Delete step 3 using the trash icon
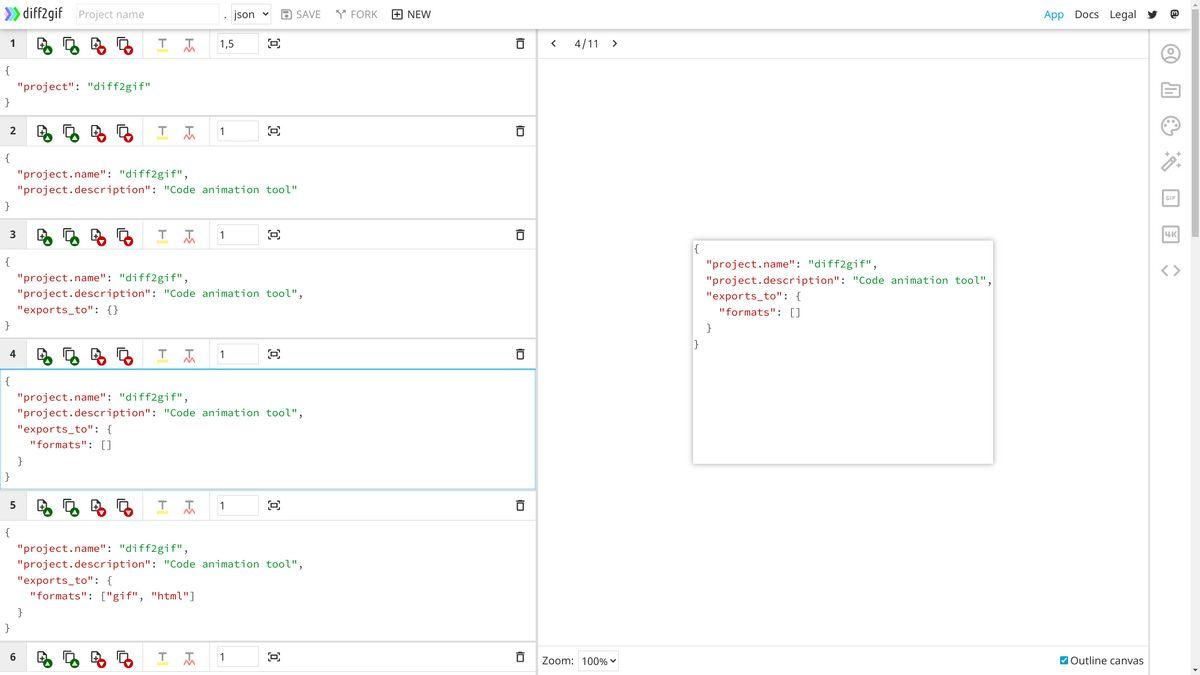1200x675 pixels. (x=520, y=235)
